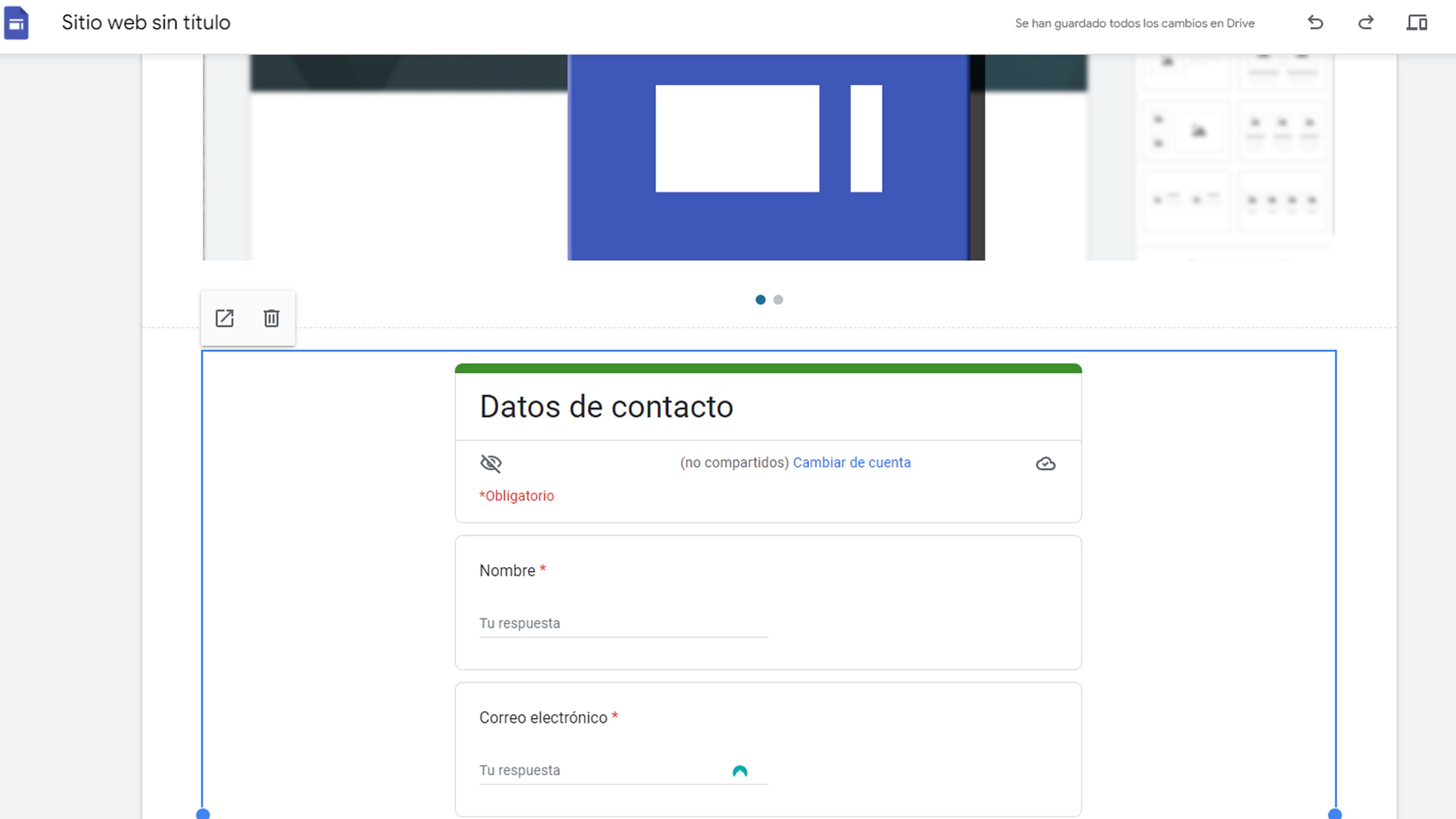The image size is (1456, 819).
Task: Click the Cambiar de cuenta link
Action: (x=851, y=462)
